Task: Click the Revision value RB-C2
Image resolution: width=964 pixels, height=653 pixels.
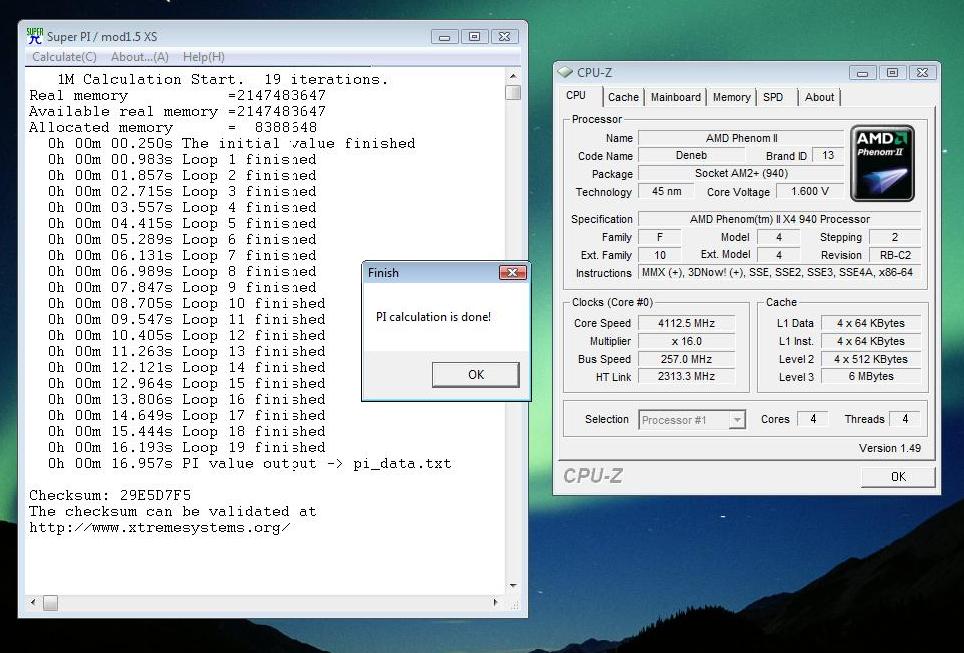Action: pyautogui.click(x=895, y=255)
